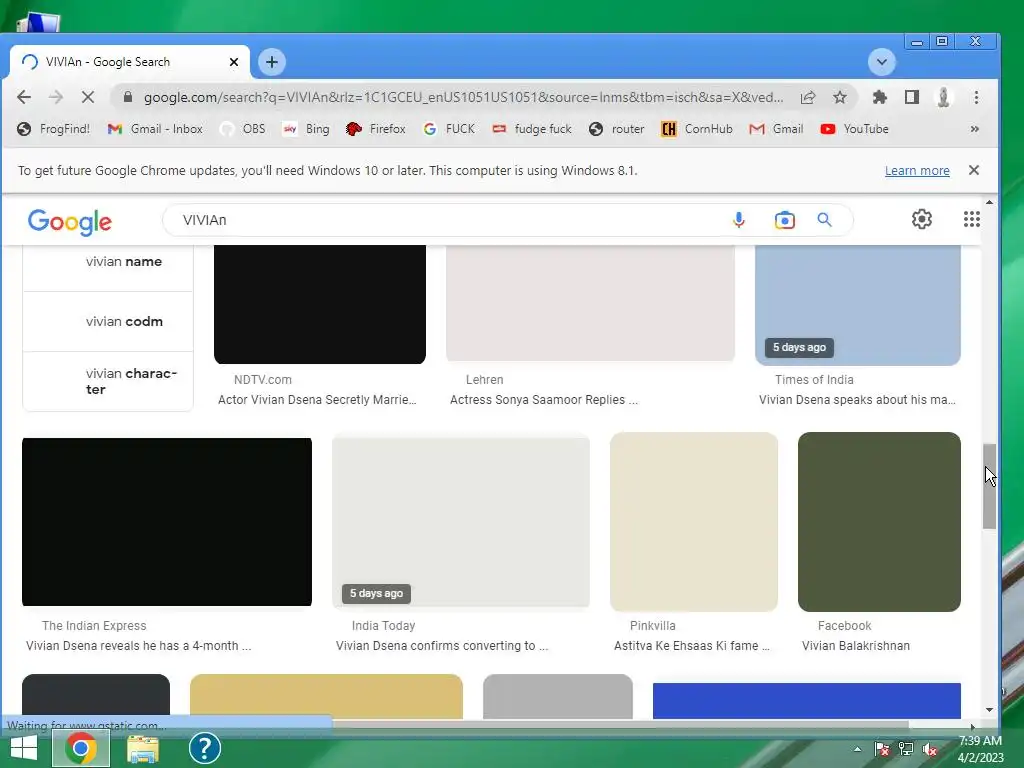
Task: Select the 'vivian character' suggestion
Action: [x=108, y=381]
